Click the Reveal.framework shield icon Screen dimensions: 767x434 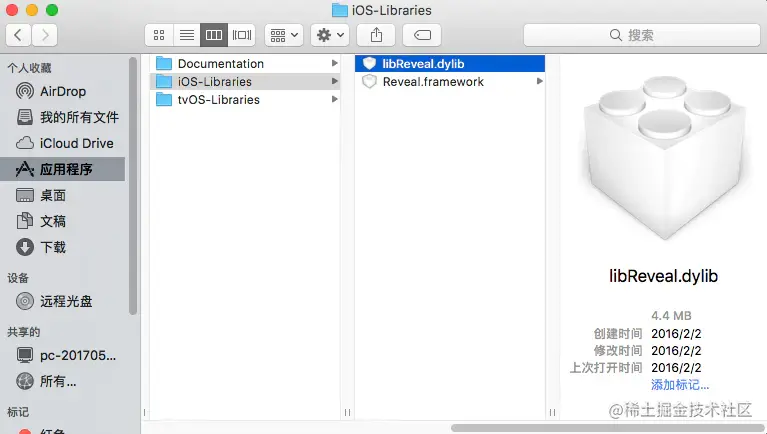(369, 82)
